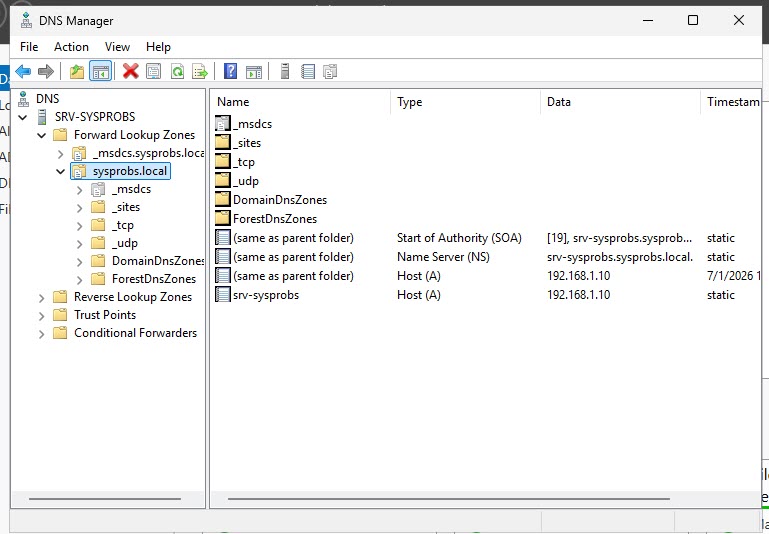Expand the _tcp tree node
769x534 pixels.
tap(79, 226)
